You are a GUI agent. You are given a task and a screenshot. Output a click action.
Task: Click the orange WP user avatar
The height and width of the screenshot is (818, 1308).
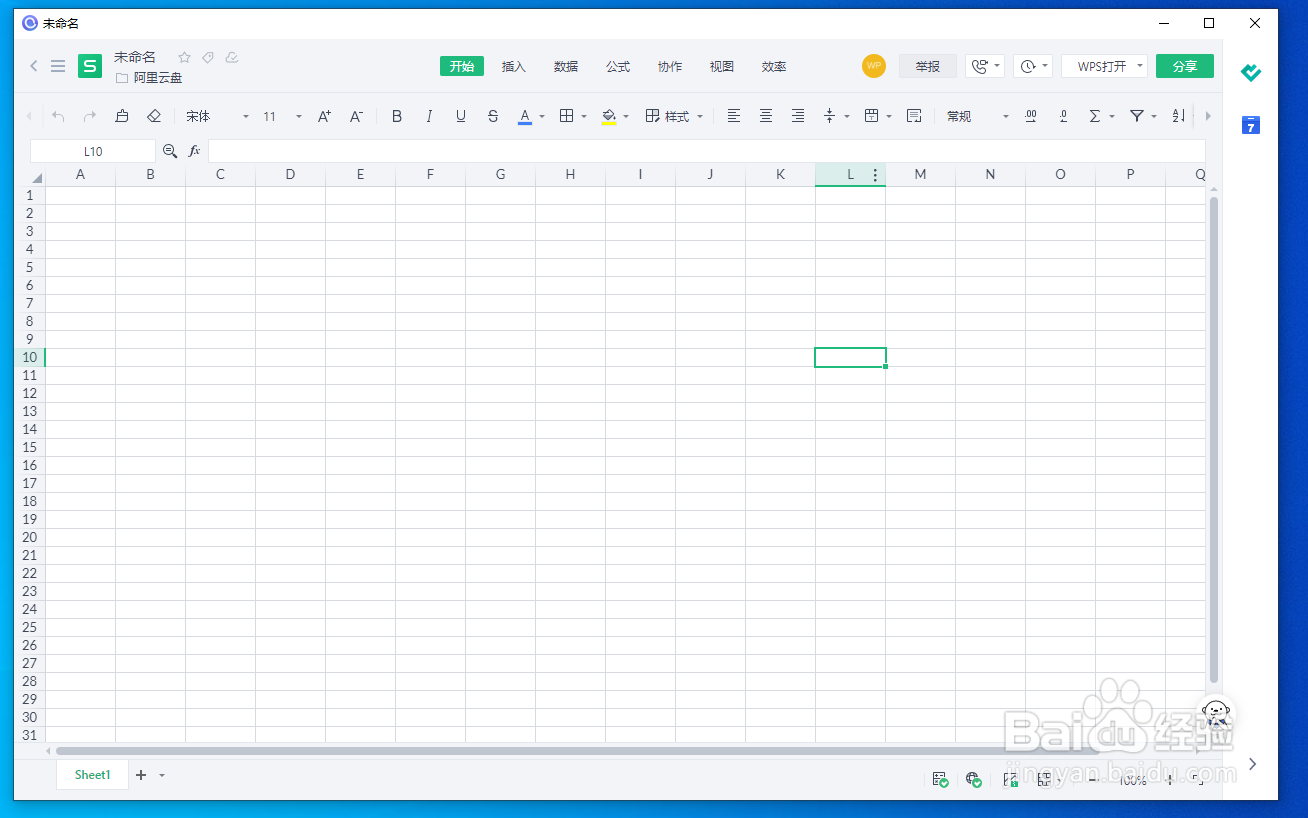pos(874,66)
